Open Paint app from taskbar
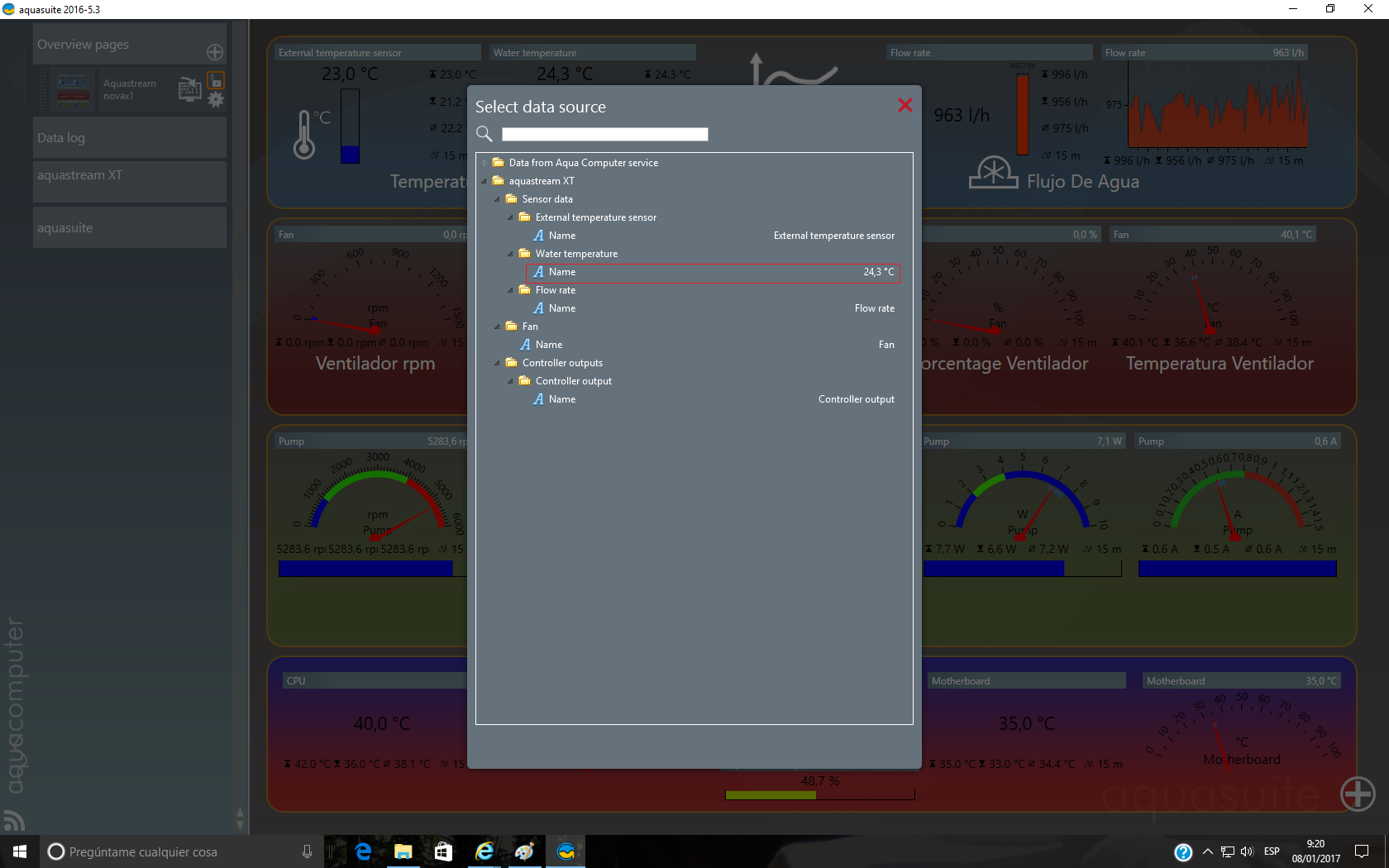 coord(524,851)
